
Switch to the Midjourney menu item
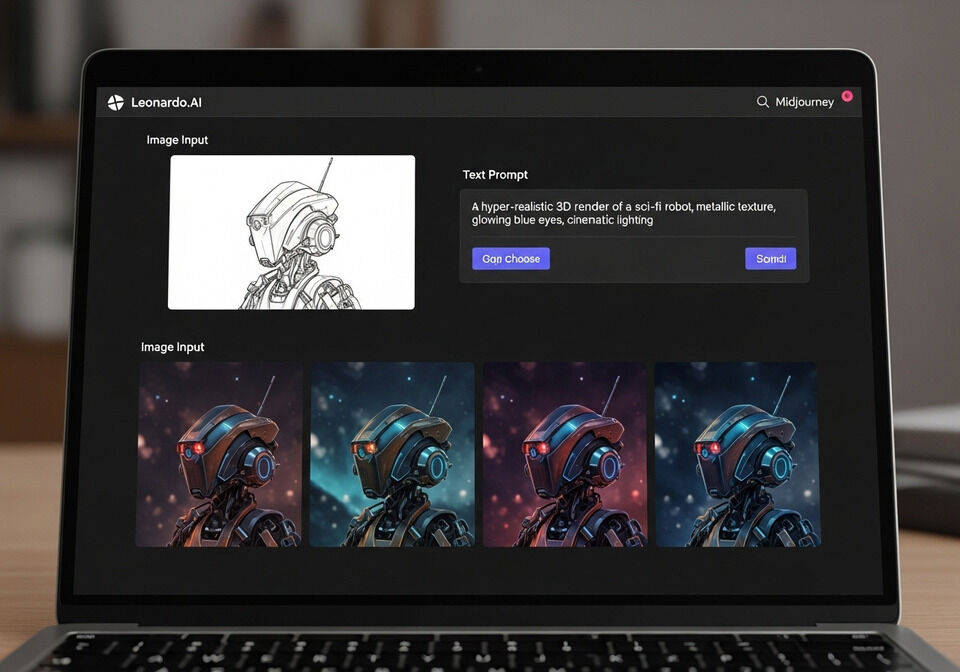(x=805, y=101)
